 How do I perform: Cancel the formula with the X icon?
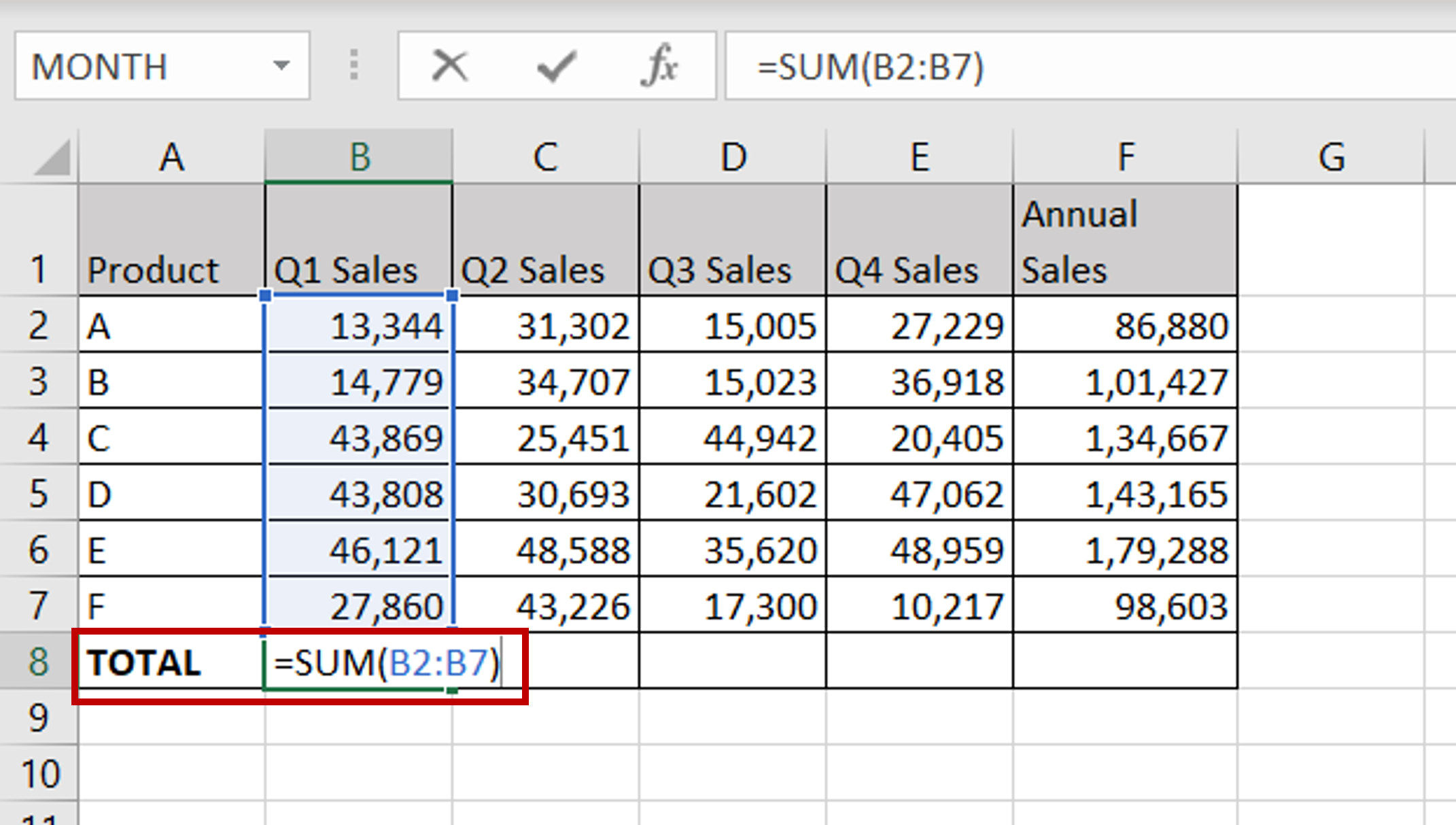pyautogui.click(x=449, y=65)
